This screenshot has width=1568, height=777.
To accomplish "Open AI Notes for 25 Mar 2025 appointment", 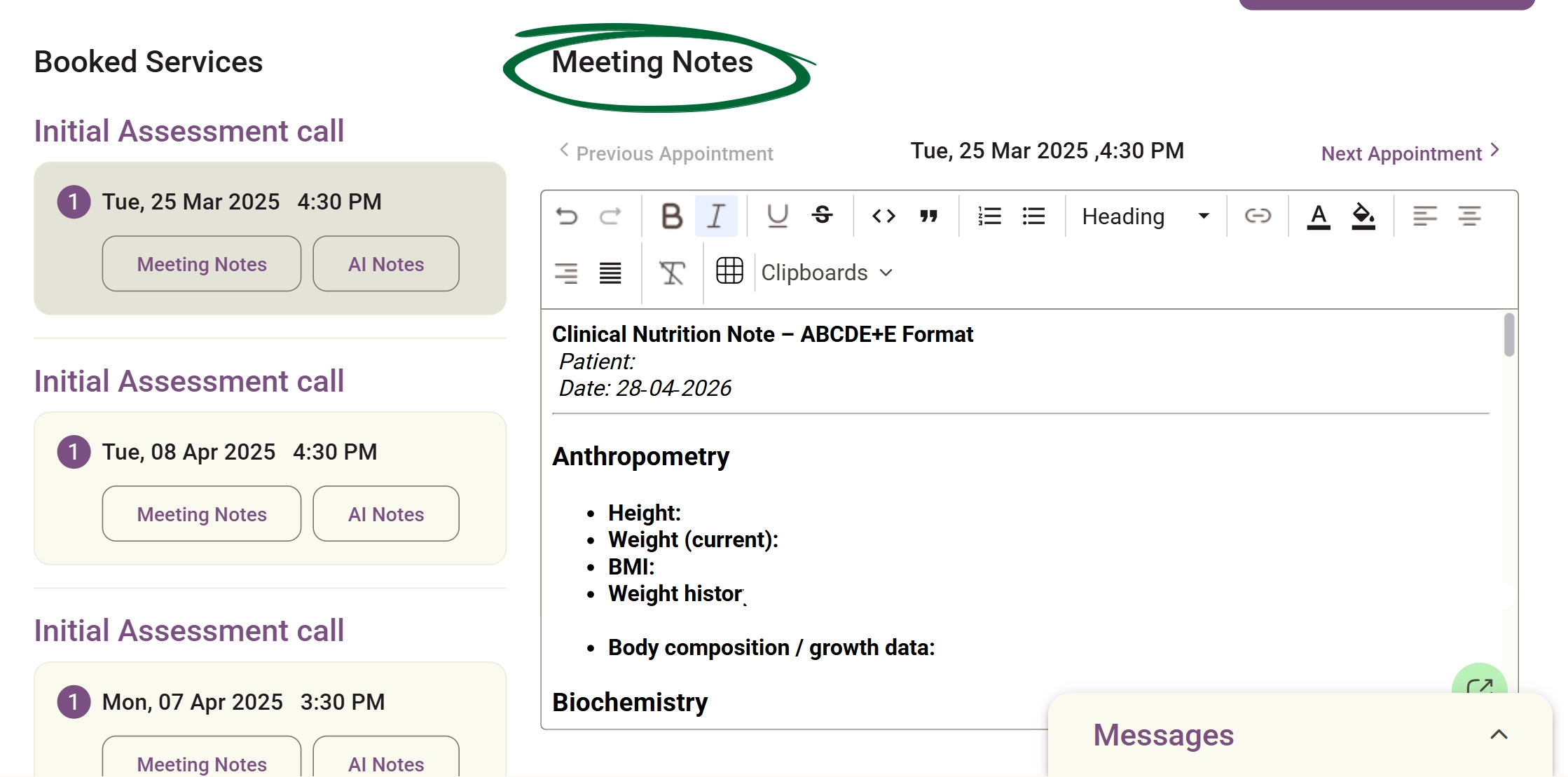I will point(386,263).
